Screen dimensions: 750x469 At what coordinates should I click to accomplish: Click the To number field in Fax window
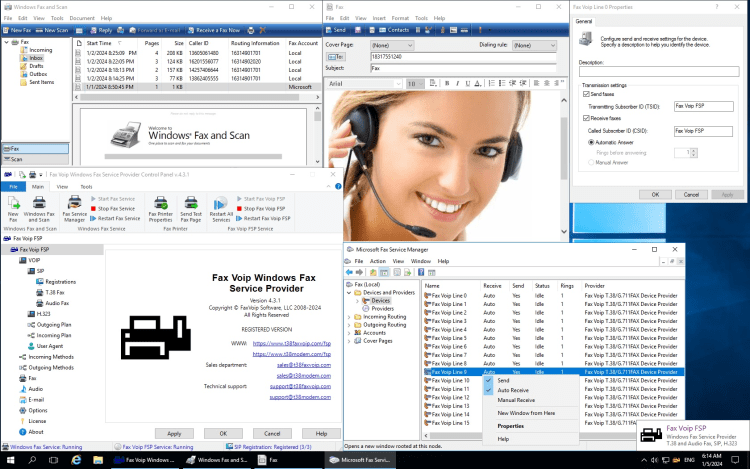tap(463, 56)
